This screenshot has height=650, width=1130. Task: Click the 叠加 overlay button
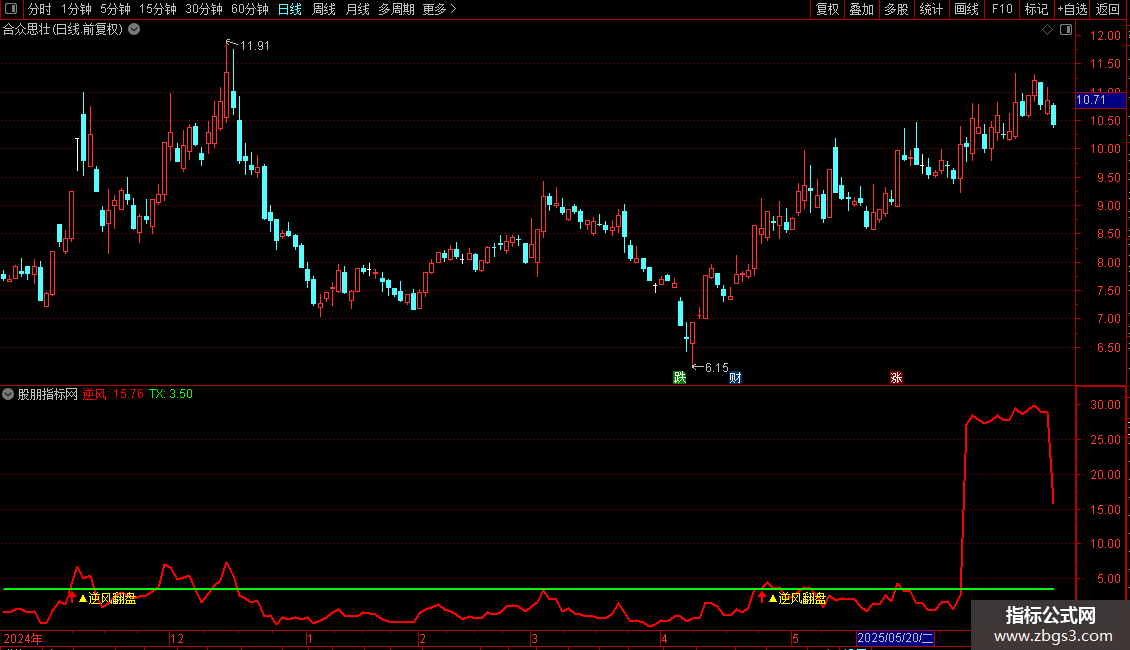(862, 9)
